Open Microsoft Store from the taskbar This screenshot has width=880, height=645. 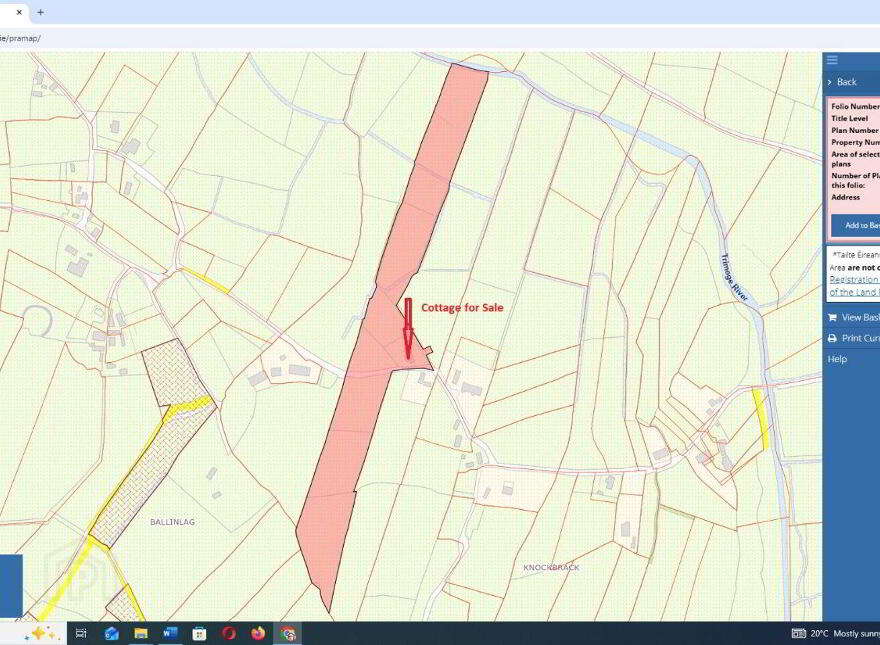coord(199,634)
